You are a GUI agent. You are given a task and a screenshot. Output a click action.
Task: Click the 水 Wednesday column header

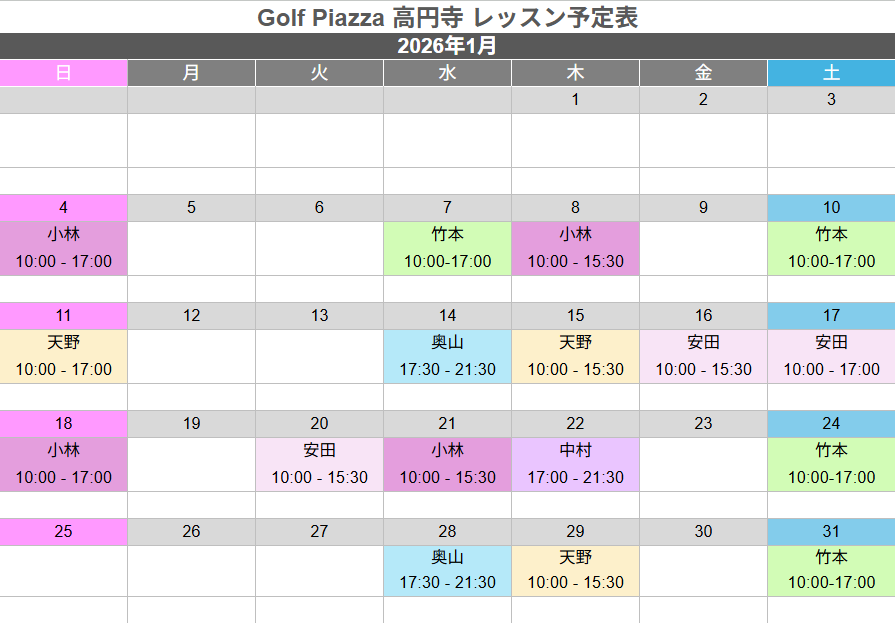click(447, 73)
